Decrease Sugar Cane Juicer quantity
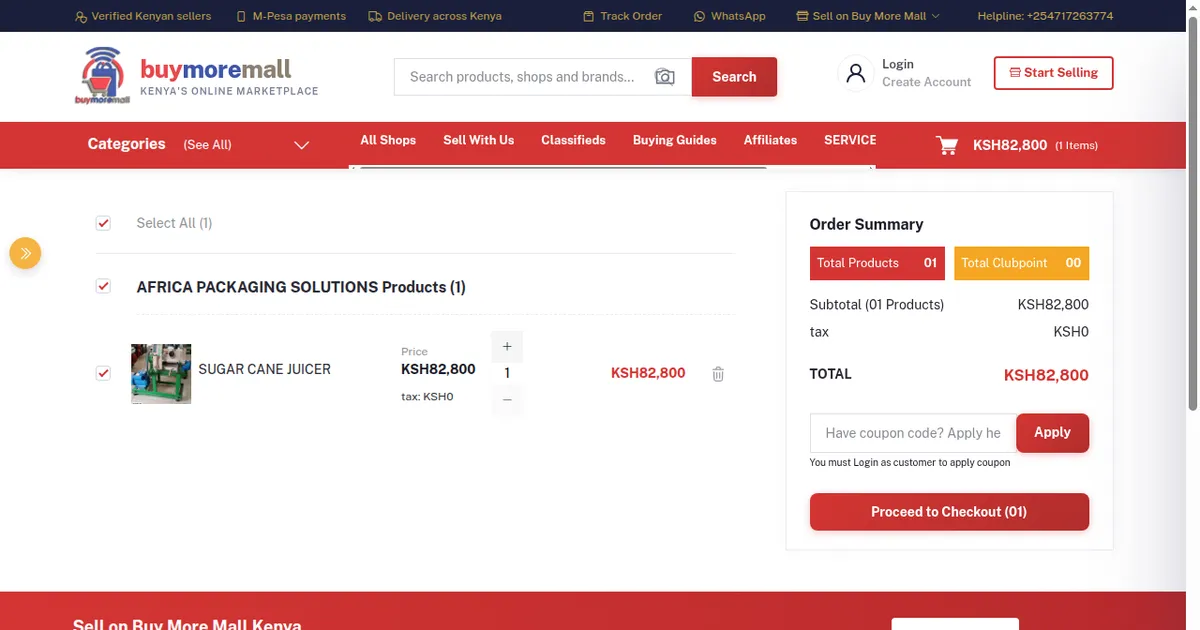 507,400
